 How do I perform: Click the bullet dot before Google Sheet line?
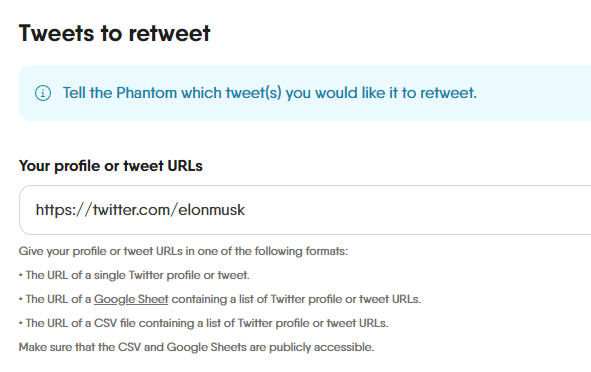pyautogui.click(x=21, y=300)
